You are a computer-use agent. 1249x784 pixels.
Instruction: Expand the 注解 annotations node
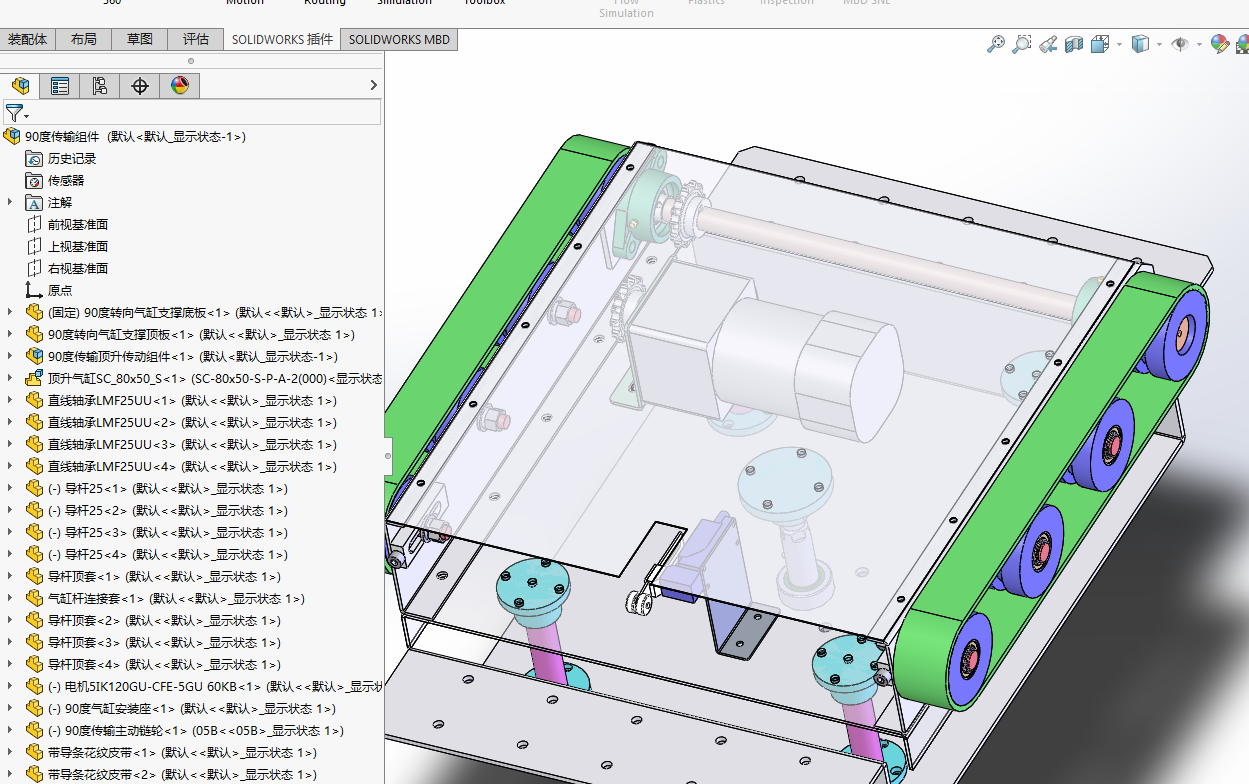click(x=10, y=202)
